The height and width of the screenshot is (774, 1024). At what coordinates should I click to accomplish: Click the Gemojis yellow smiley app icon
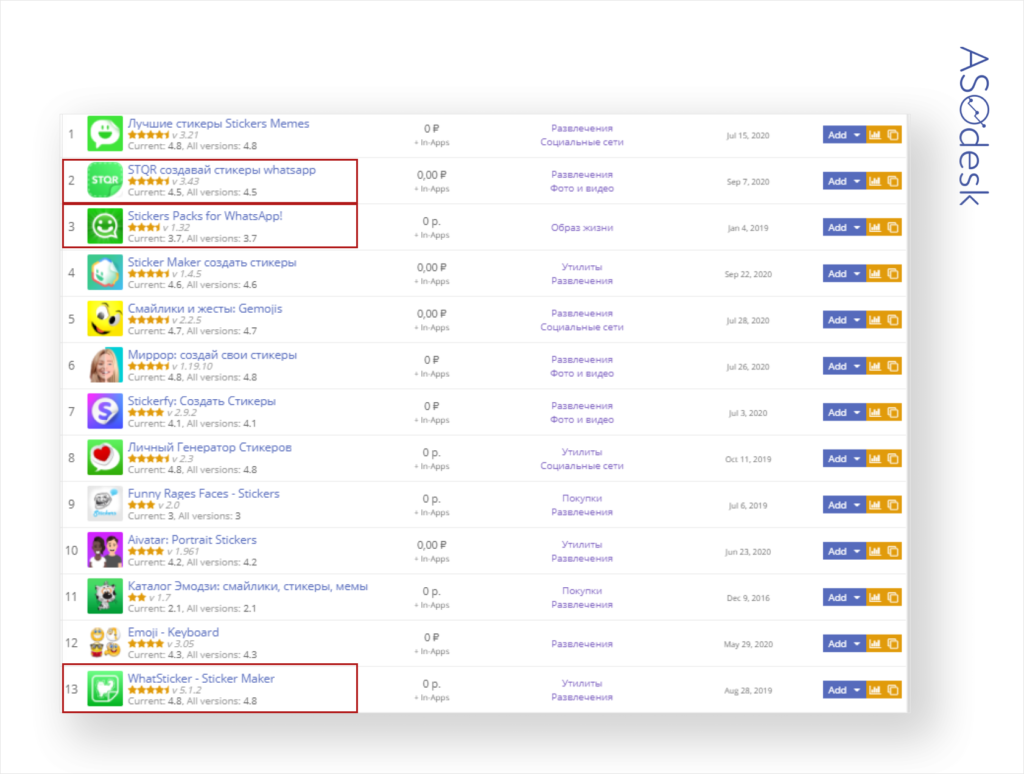104,319
